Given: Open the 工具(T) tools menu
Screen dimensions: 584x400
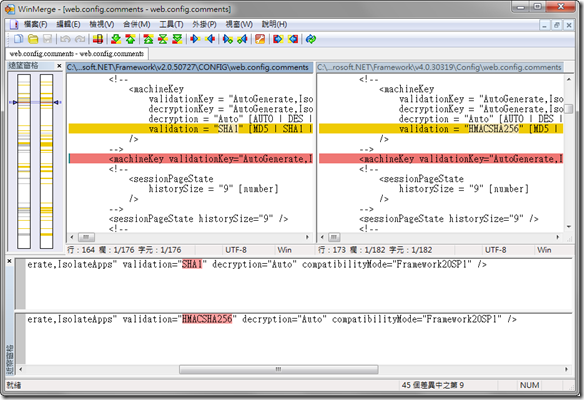Looking at the screenshot, I should click(171, 25).
